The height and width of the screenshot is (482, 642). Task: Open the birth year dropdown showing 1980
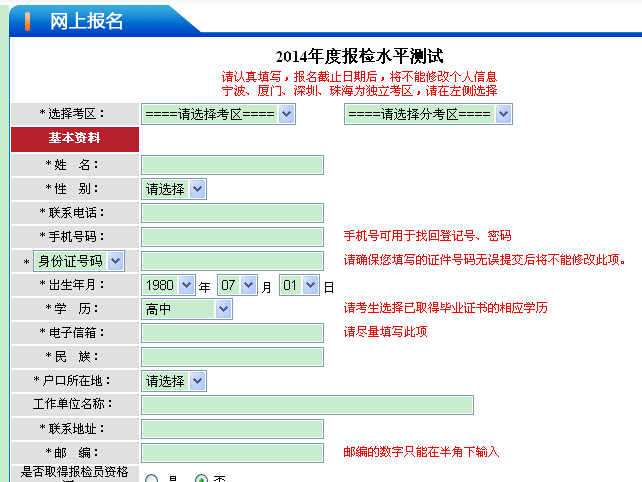(x=168, y=285)
